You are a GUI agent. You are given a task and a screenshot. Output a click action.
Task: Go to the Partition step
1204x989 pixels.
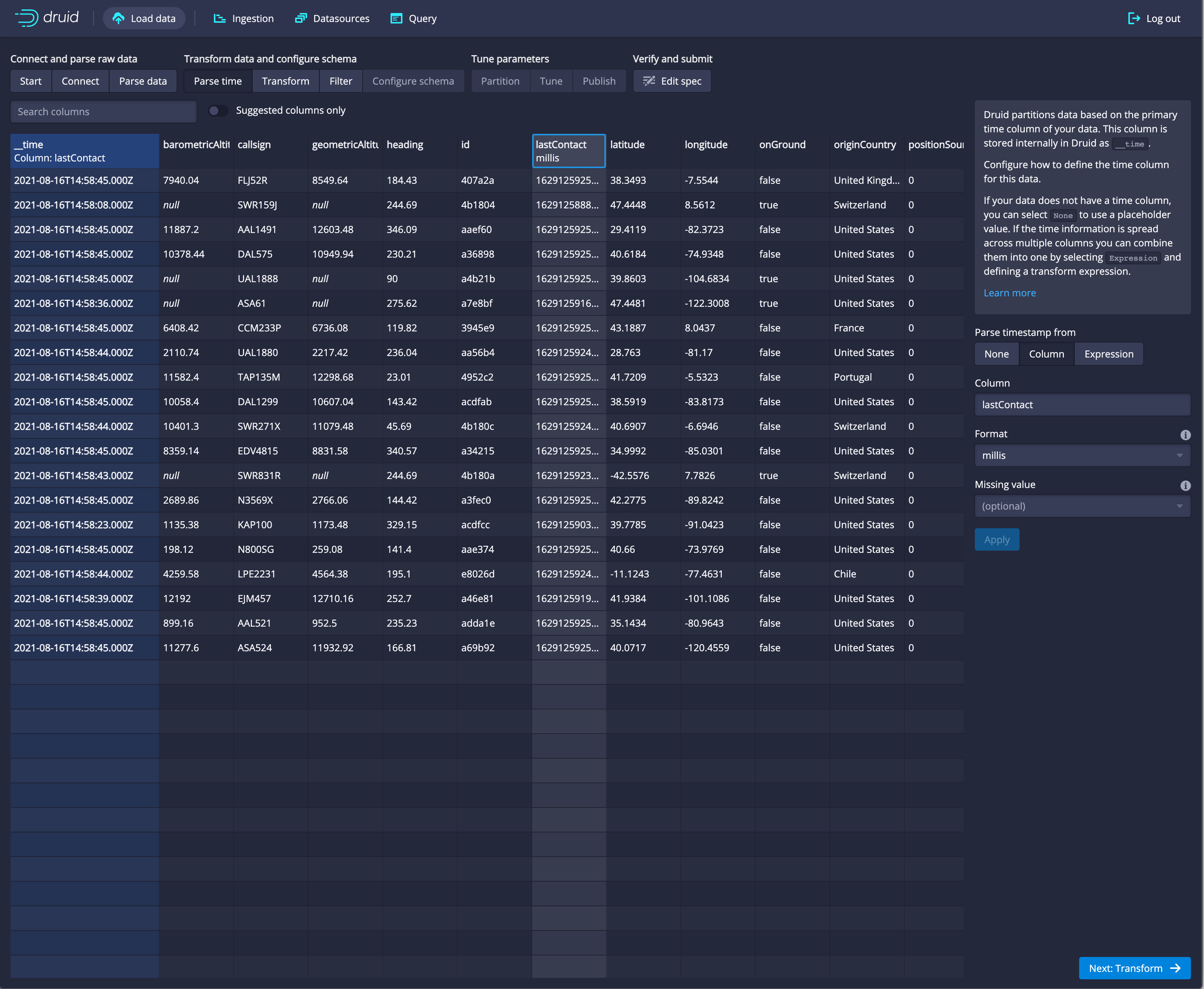[x=500, y=81]
